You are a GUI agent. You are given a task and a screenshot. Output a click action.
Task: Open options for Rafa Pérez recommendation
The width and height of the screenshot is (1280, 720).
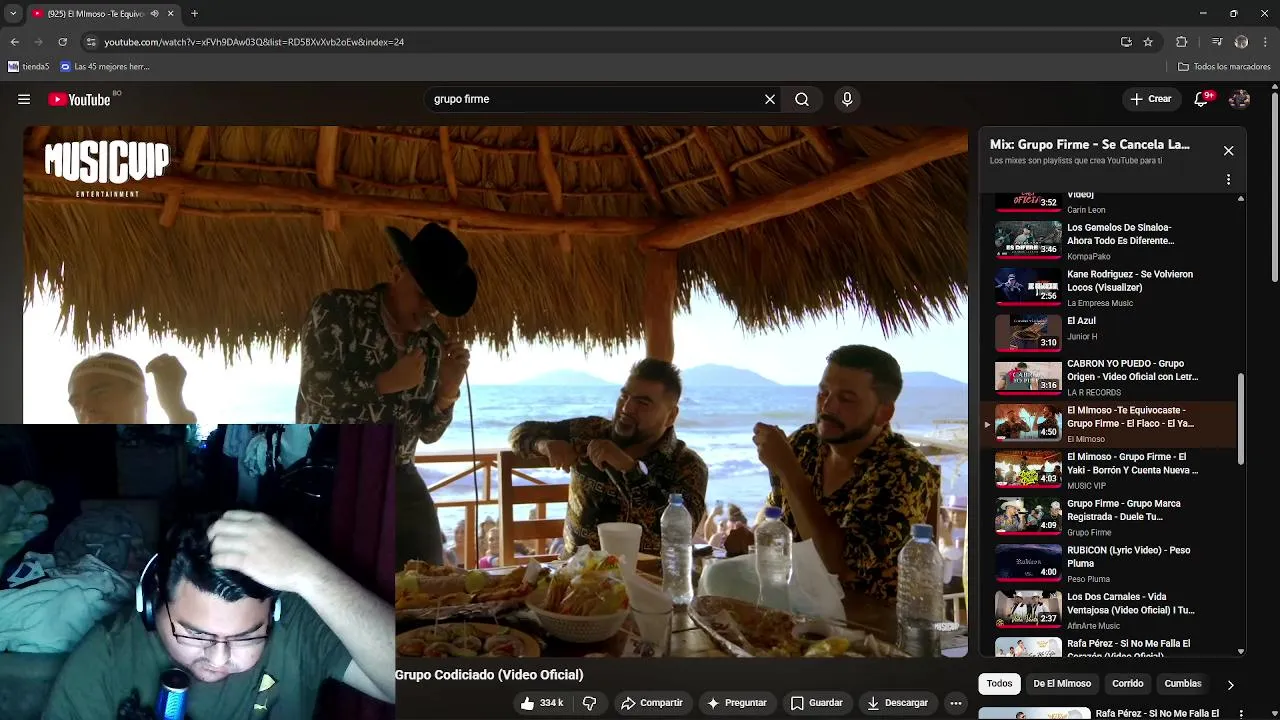[1241, 714]
